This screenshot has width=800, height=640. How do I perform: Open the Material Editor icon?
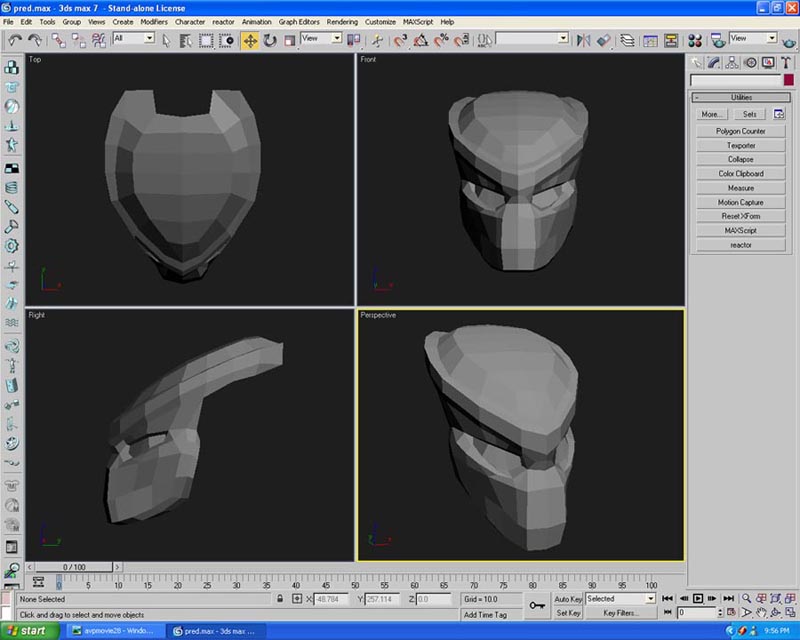click(695, 40)
